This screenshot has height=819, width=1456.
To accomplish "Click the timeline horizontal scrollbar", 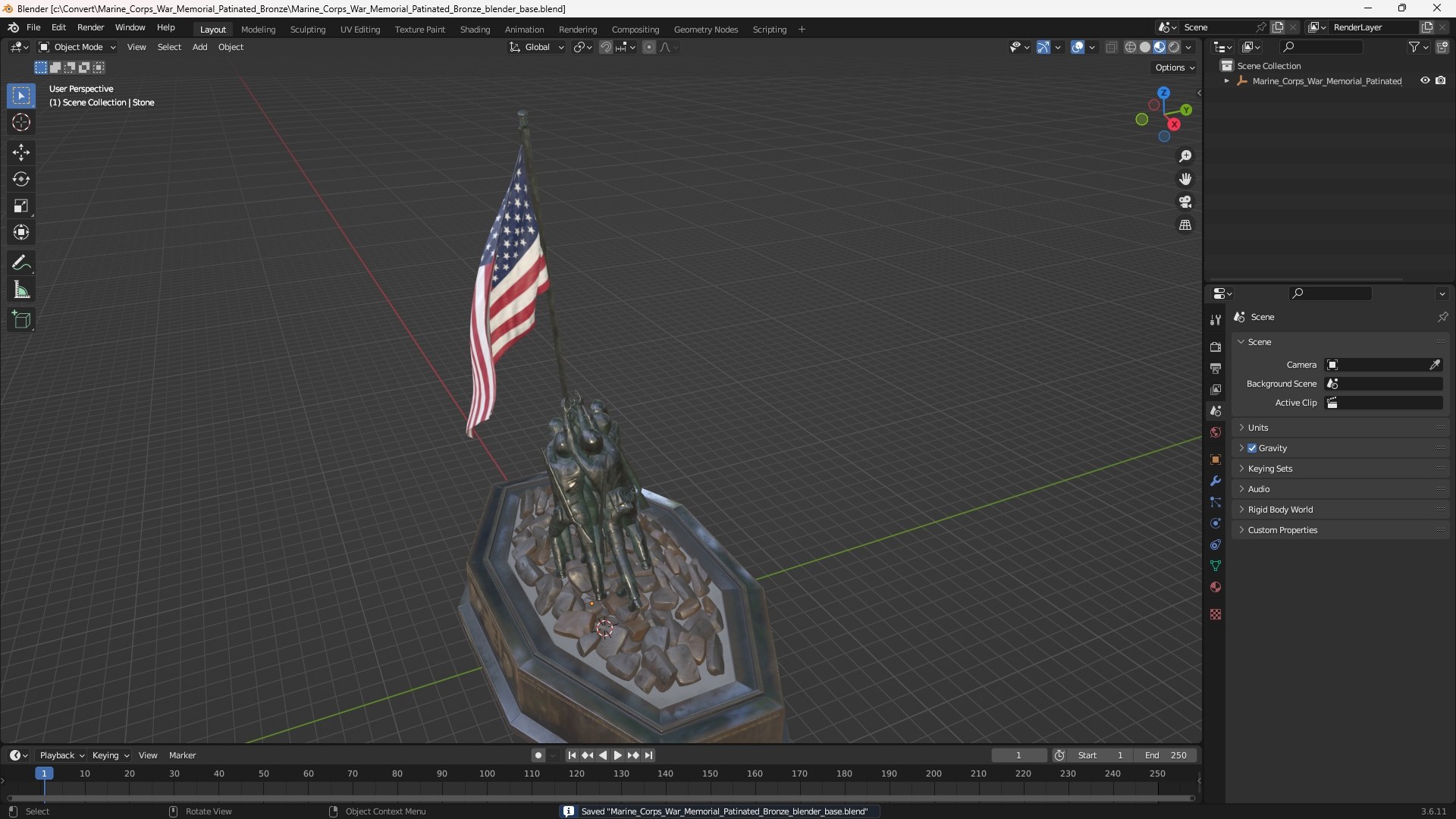I will 601,799.
